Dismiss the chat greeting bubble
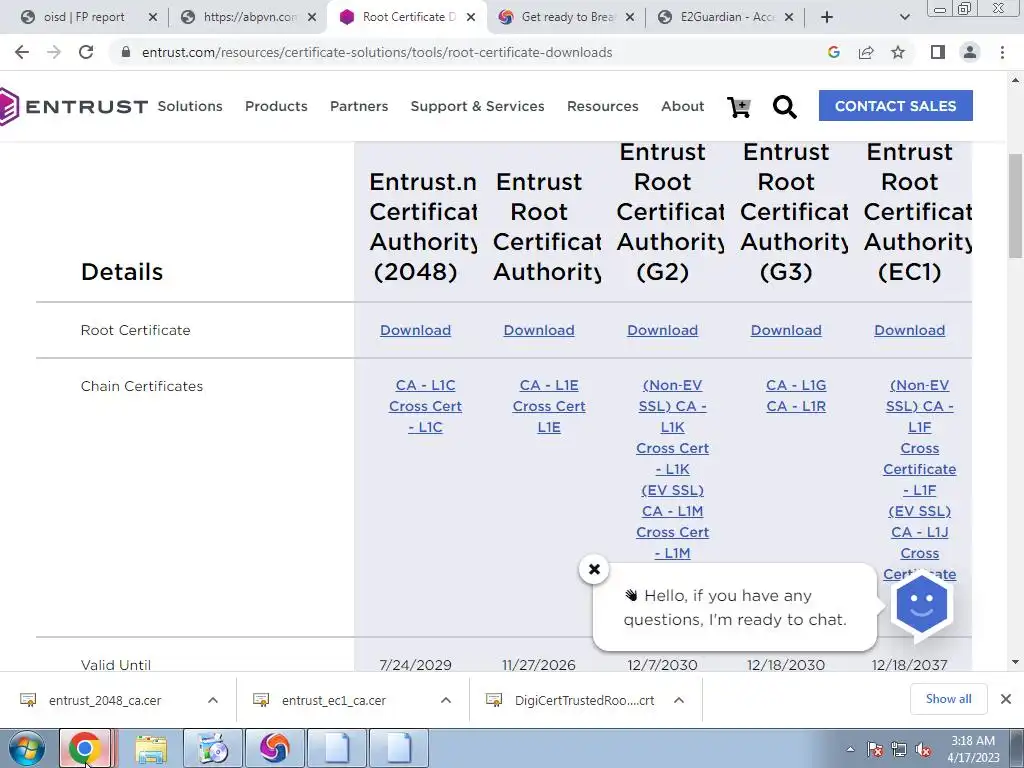Image resolution: width=1024 pixels, height=768 pixels. (x=594, y=569)
